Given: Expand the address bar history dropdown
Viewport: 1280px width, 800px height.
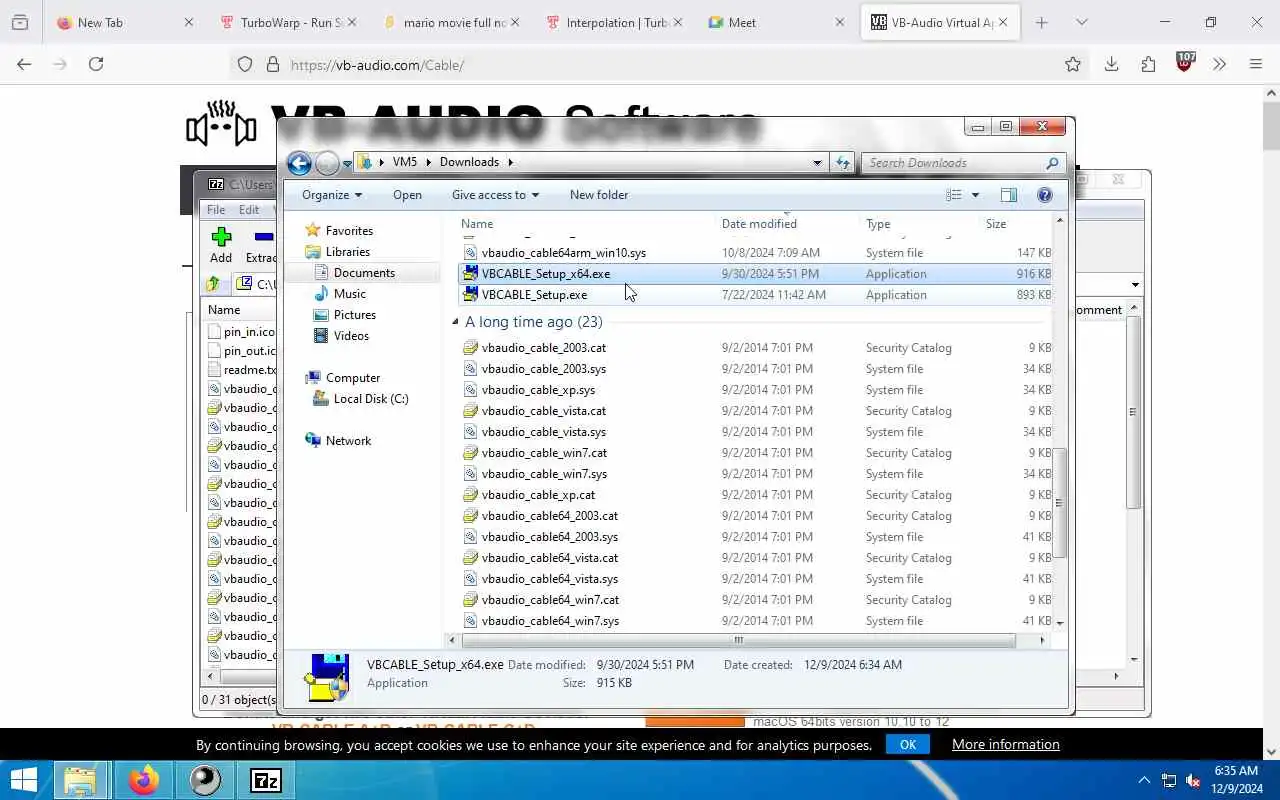Looking at the screenshot, I should point(817,162).
